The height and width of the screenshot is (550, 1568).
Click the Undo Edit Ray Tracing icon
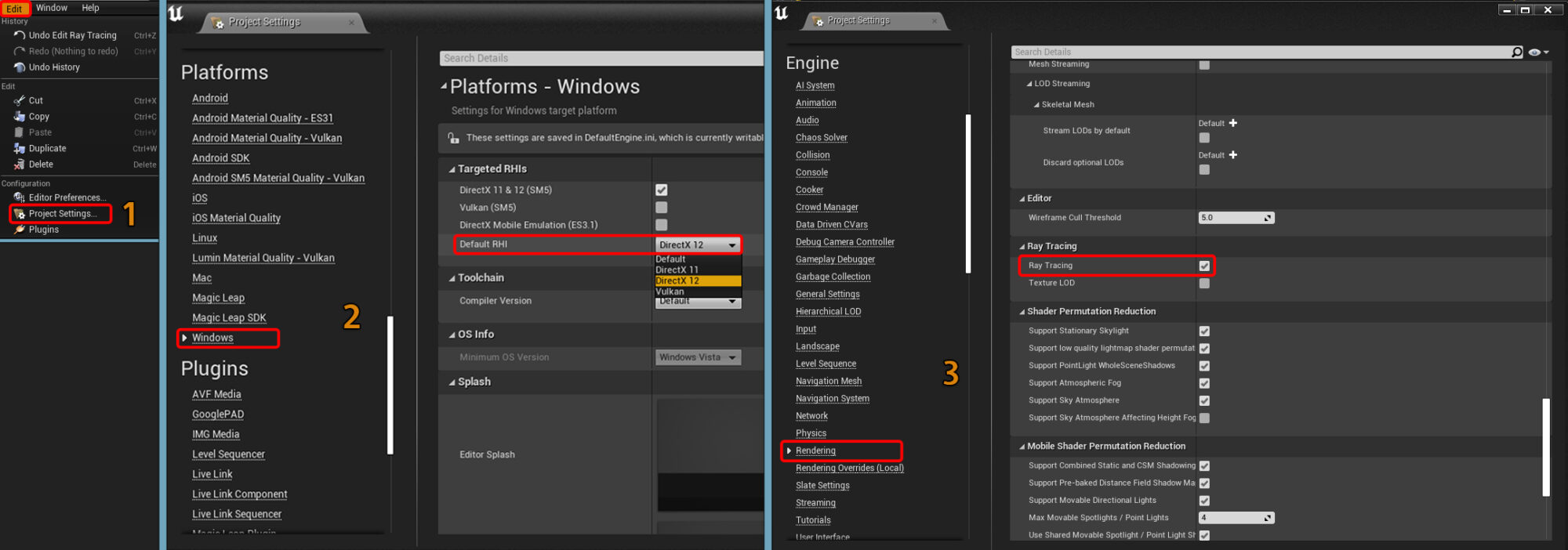20,35
